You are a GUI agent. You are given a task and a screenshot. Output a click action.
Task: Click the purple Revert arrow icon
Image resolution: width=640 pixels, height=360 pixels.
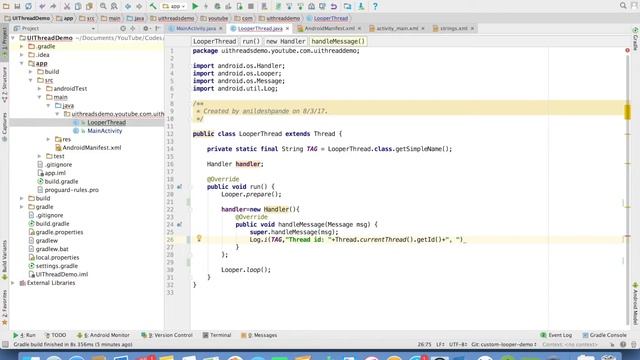pyautogui.click(x=334, y=6)
